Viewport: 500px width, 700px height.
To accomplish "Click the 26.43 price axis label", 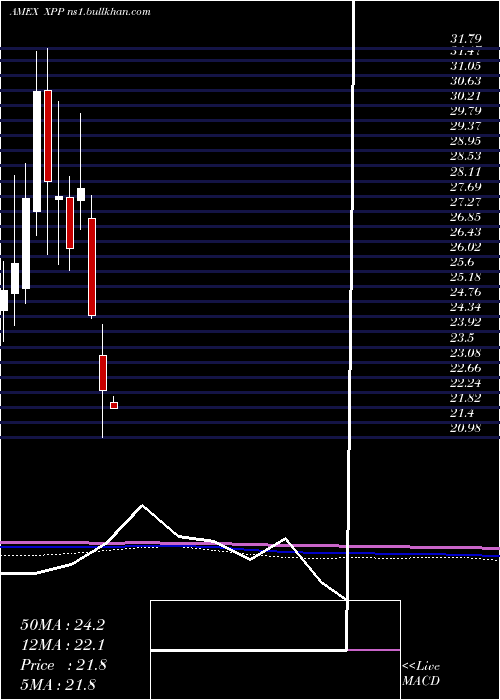I will click(465, 232).
